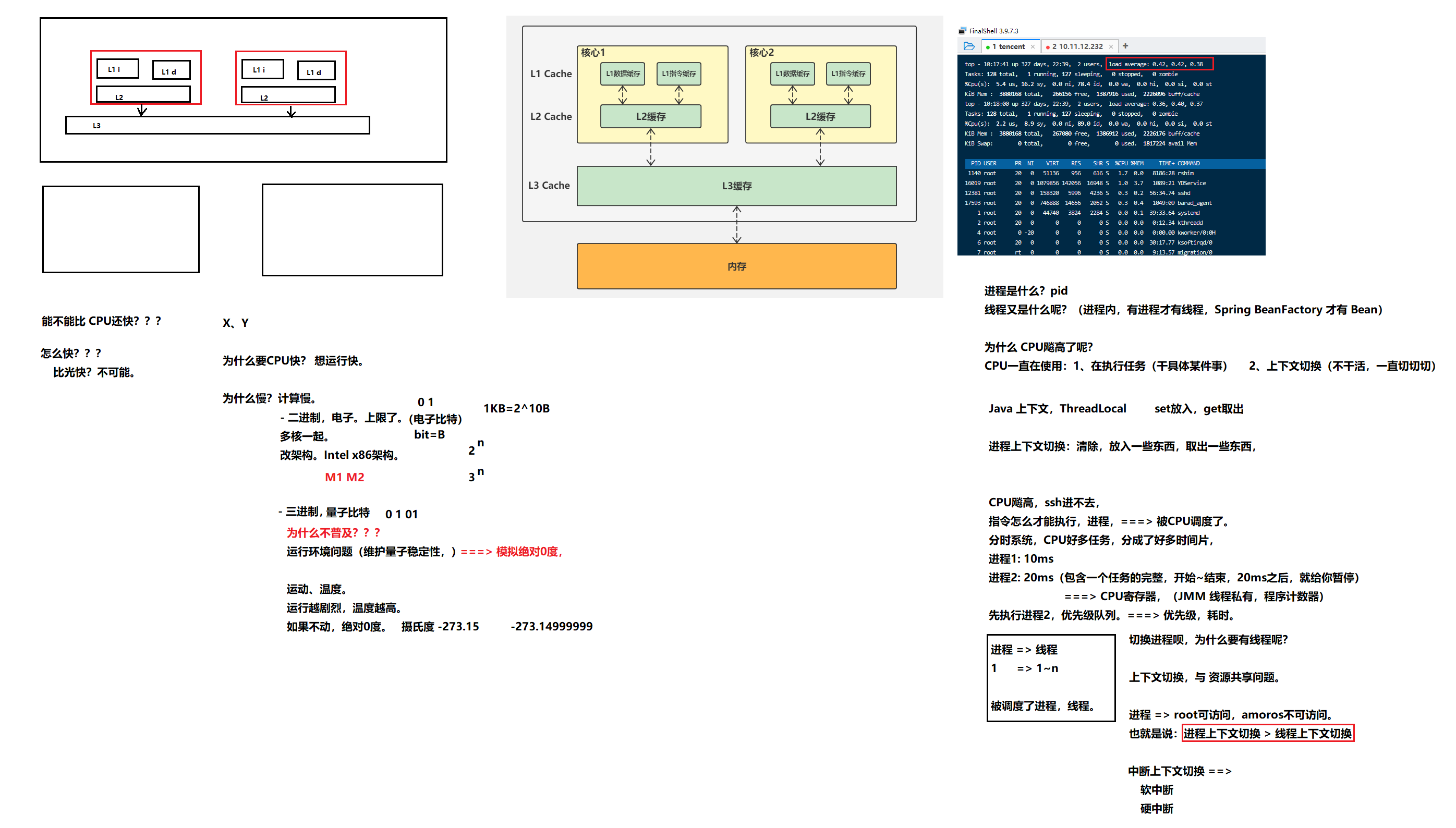The width and height of the screenshot is (1456, 828).
Task: Click the 'COMMAND' column header
Action: (x=1188, y=163)
